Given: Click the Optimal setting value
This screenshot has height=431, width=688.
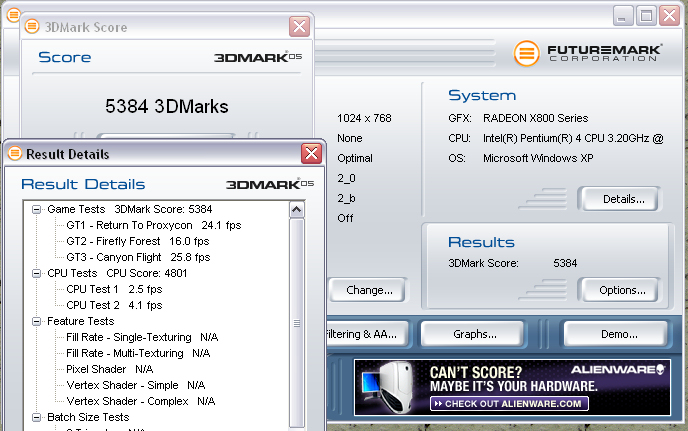Looking at the screenshot, I should [x=355, y=158].
